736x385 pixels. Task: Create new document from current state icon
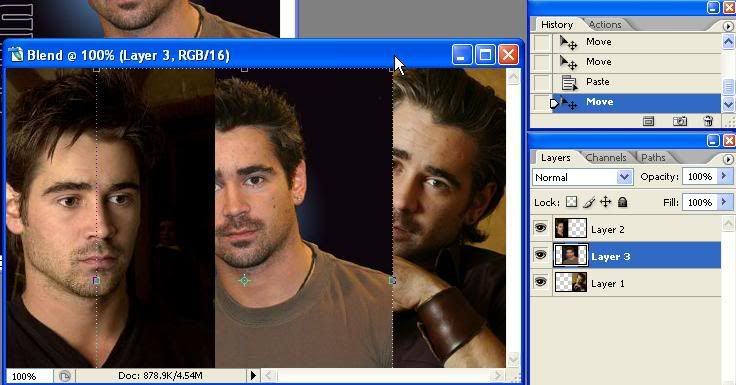pyautogui.click(x=648, y=122)
